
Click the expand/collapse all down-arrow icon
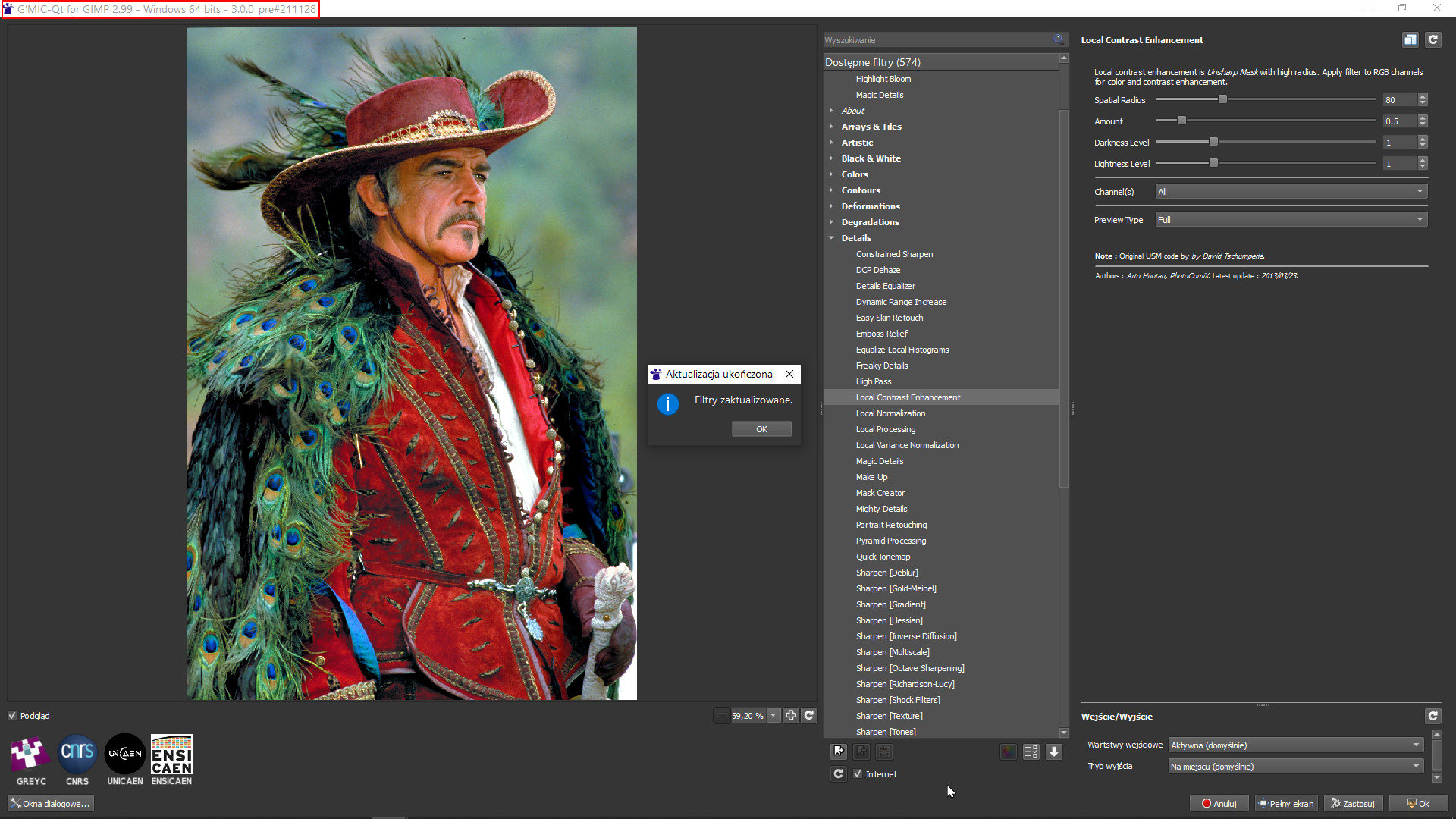coord(1054,752)
